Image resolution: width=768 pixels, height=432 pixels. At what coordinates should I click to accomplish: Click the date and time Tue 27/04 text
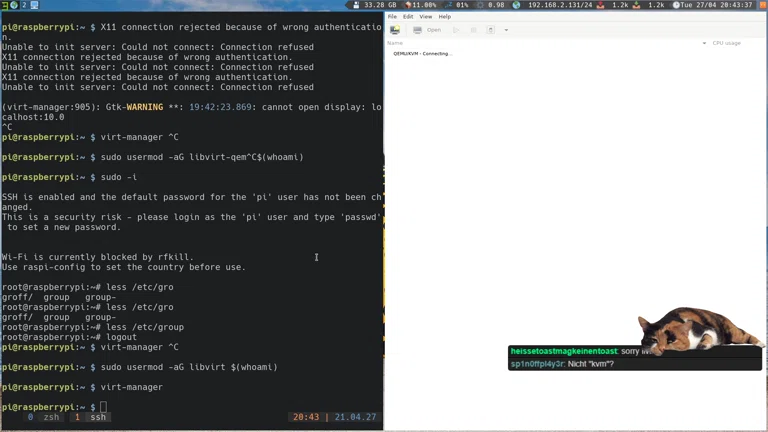[716, 5]
